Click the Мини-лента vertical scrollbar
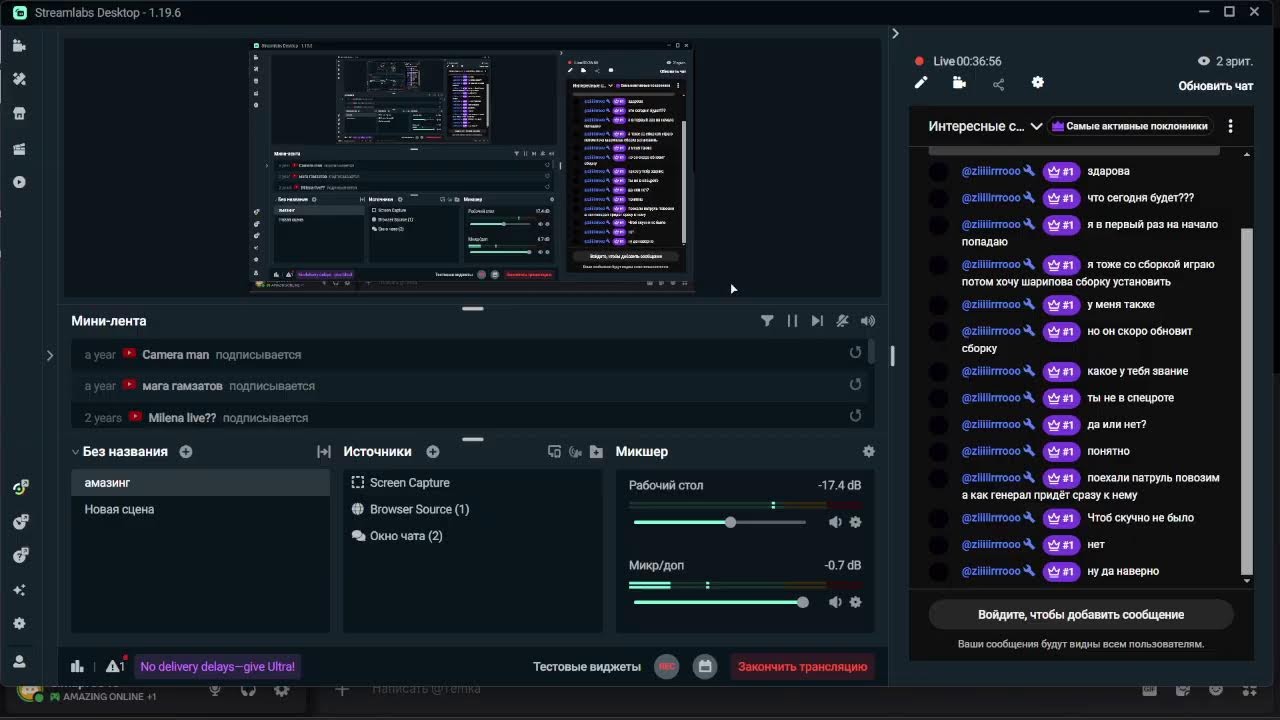Screen dimensions: 1280x720 coord(872,352)
